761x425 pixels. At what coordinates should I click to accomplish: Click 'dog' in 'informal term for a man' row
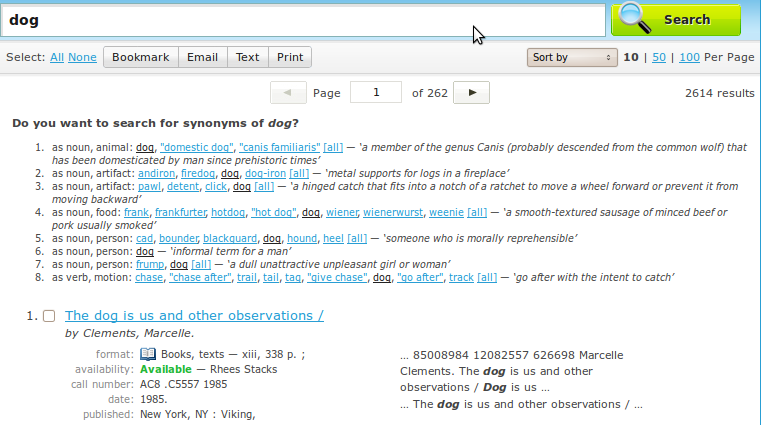tap(145, 251)
